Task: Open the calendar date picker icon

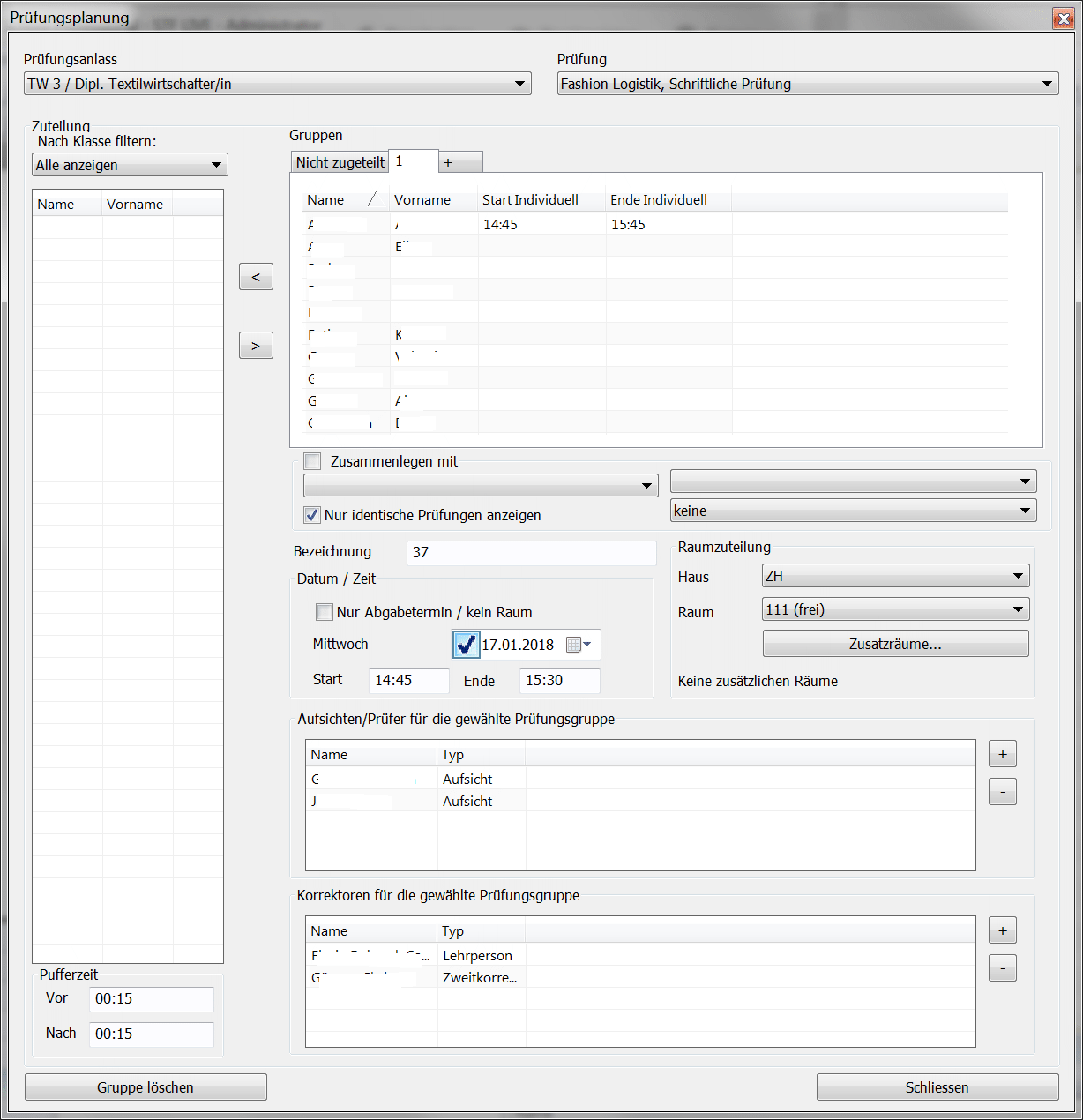Action: coord(579,645)
